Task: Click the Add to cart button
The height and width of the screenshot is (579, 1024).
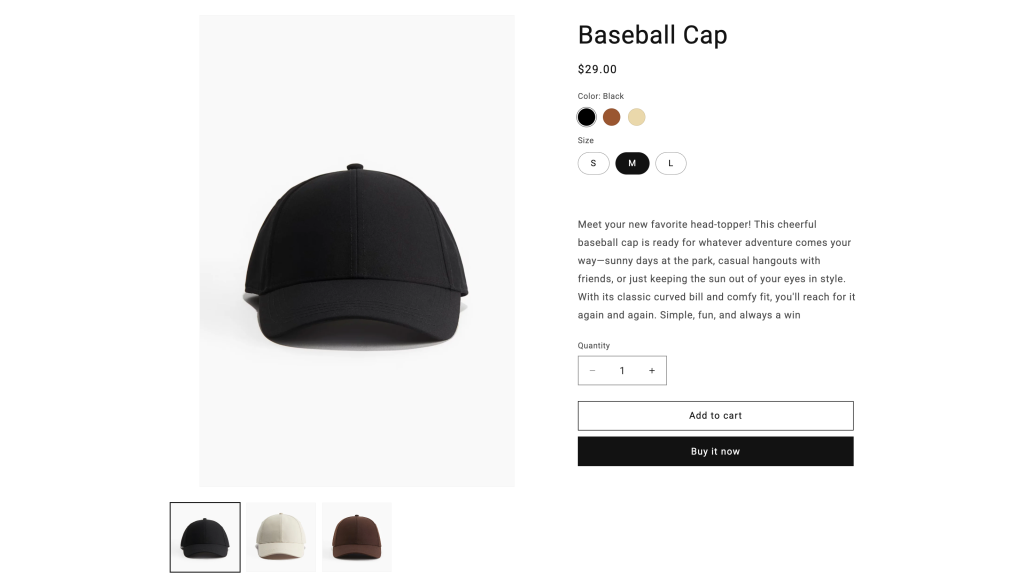Action: point(715,416)
